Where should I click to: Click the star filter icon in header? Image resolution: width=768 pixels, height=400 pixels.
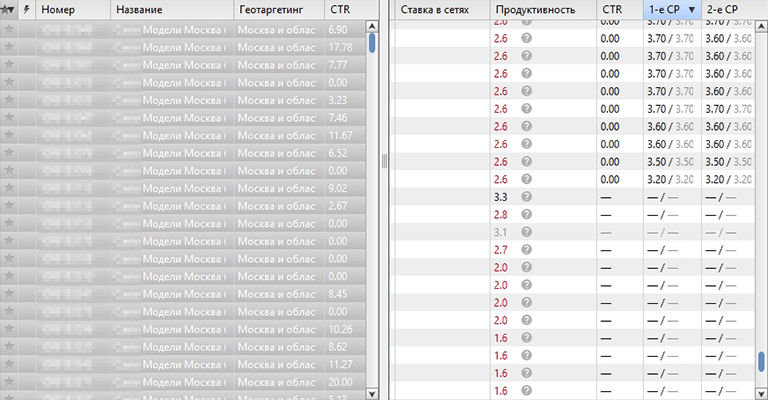pyautogui.click(x=8, y=10)
